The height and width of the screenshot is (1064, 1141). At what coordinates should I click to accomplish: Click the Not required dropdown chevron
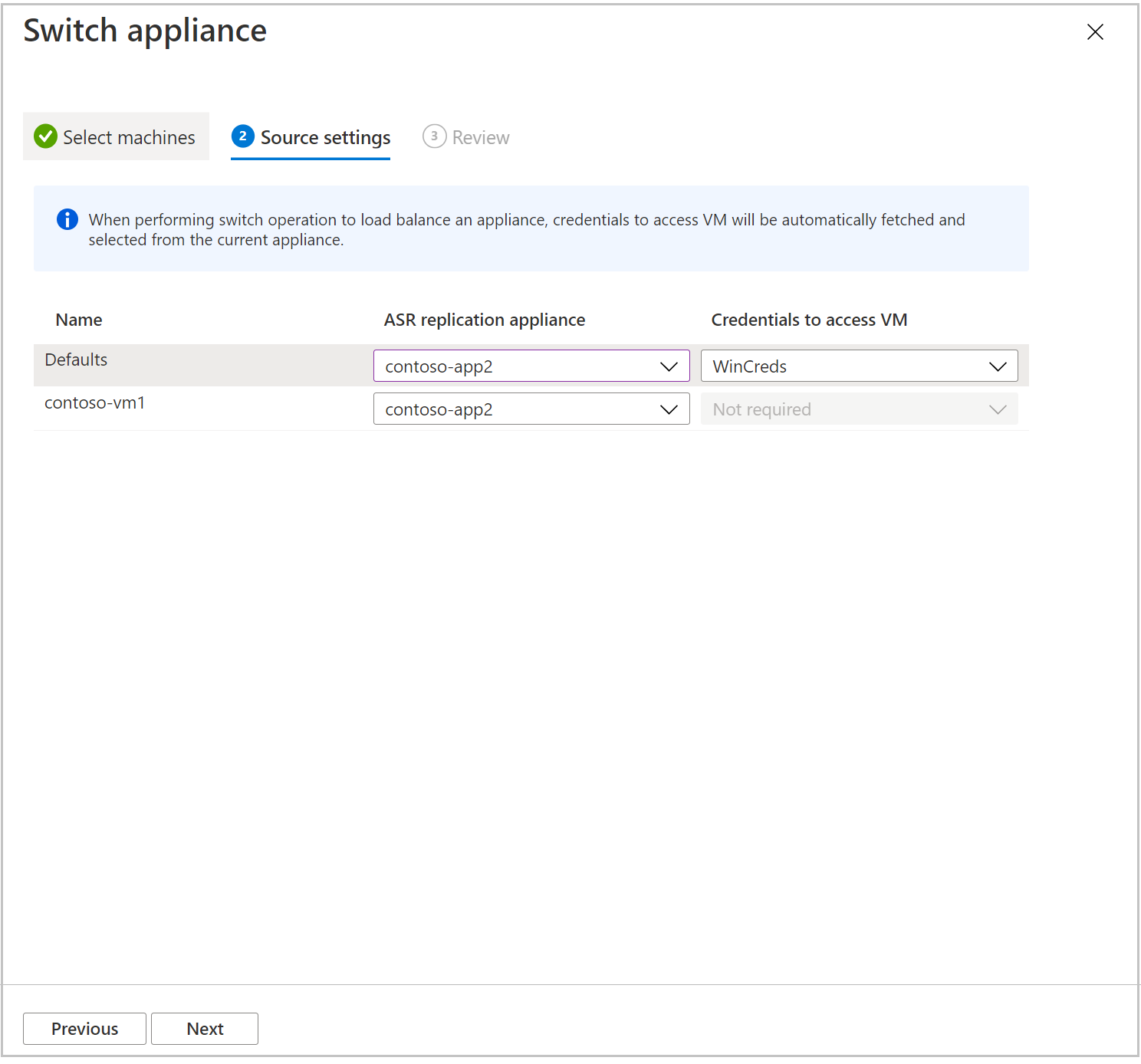click(x=997, y=409)
